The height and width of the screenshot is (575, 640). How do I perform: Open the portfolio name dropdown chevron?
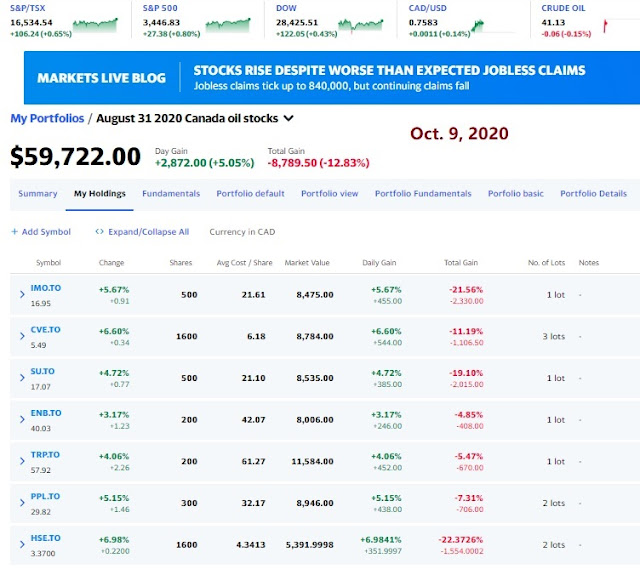point(289,118)
